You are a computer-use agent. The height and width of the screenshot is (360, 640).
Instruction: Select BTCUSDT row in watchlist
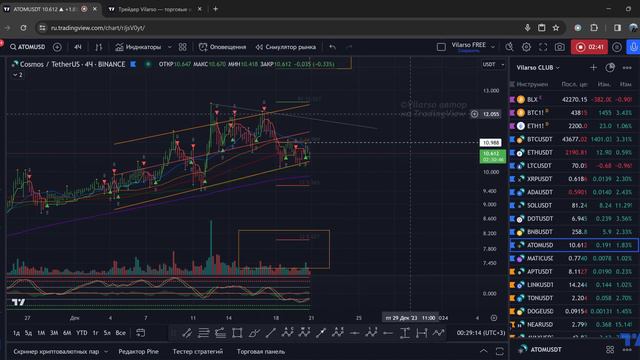574,139
